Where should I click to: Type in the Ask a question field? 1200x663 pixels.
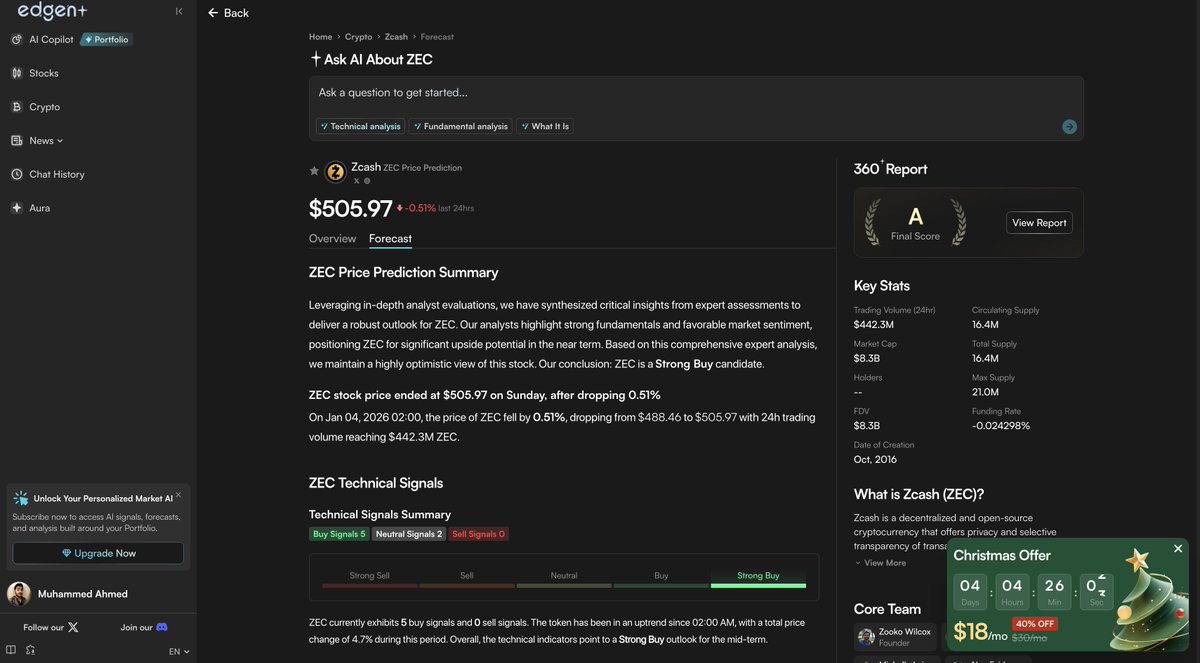click(x=600, y=92)
